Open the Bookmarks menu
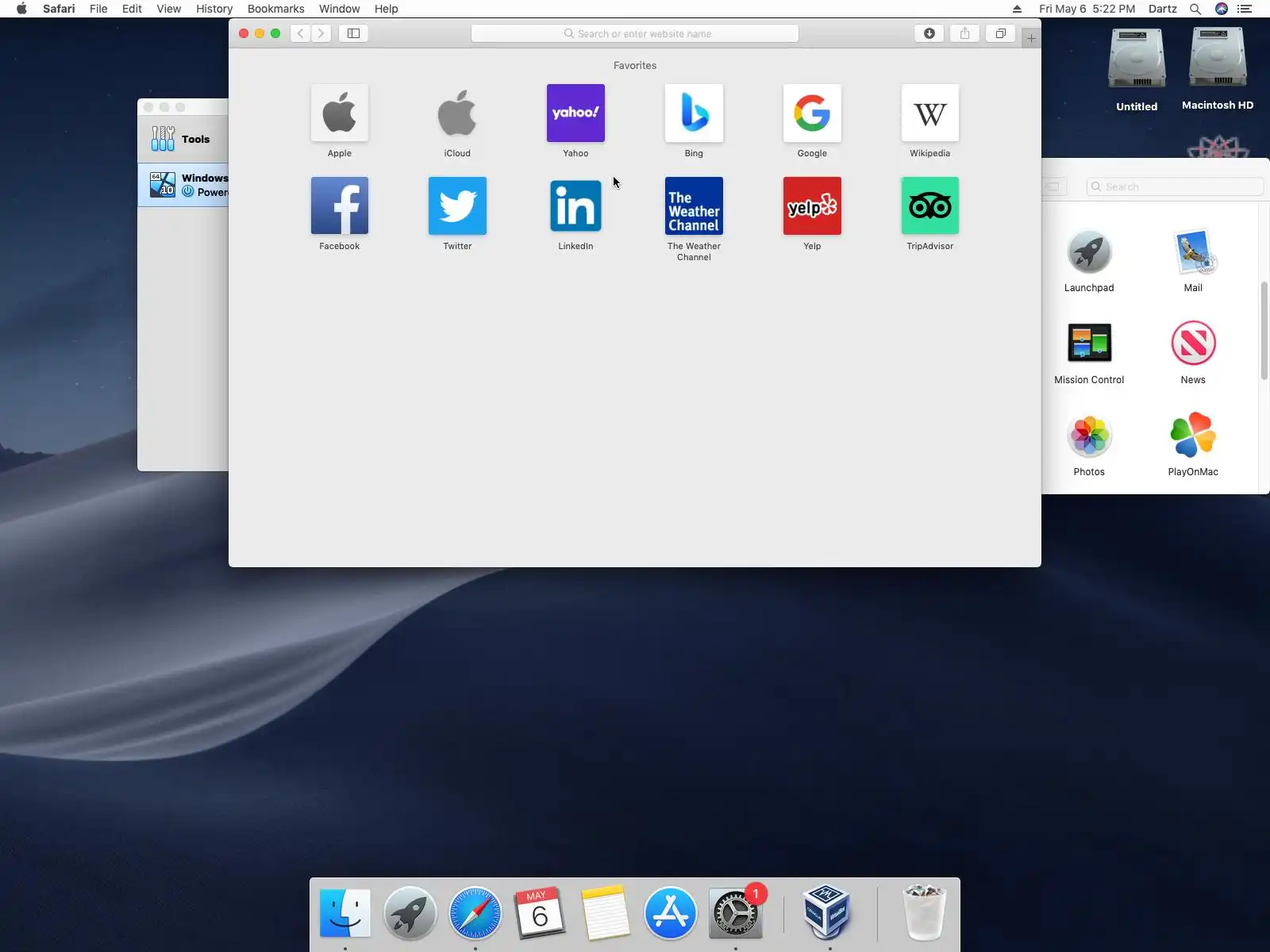Image resolution: width=1270 pixels, height=952 pixels. point(275,9)
